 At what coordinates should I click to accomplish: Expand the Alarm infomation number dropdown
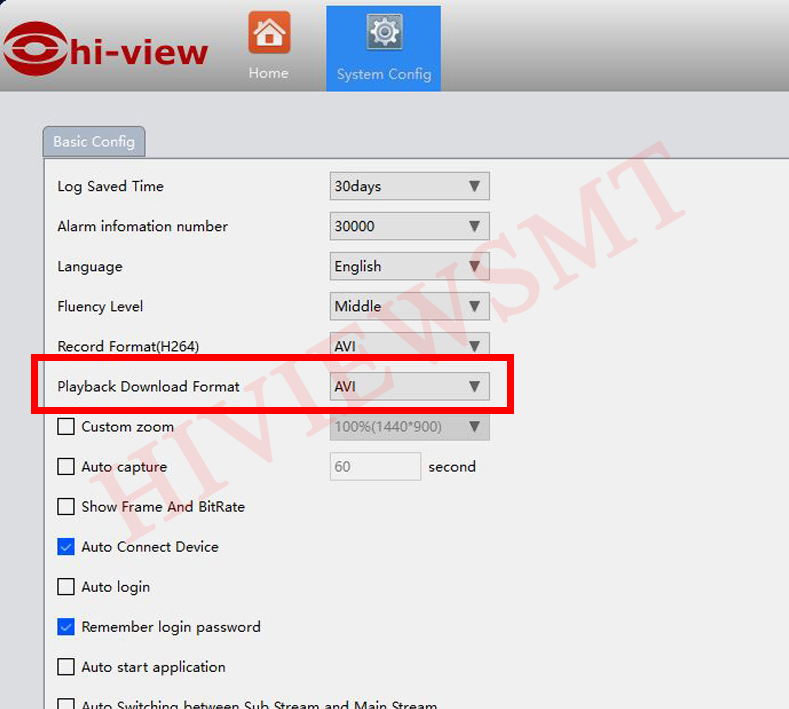(x=409, y=226)
